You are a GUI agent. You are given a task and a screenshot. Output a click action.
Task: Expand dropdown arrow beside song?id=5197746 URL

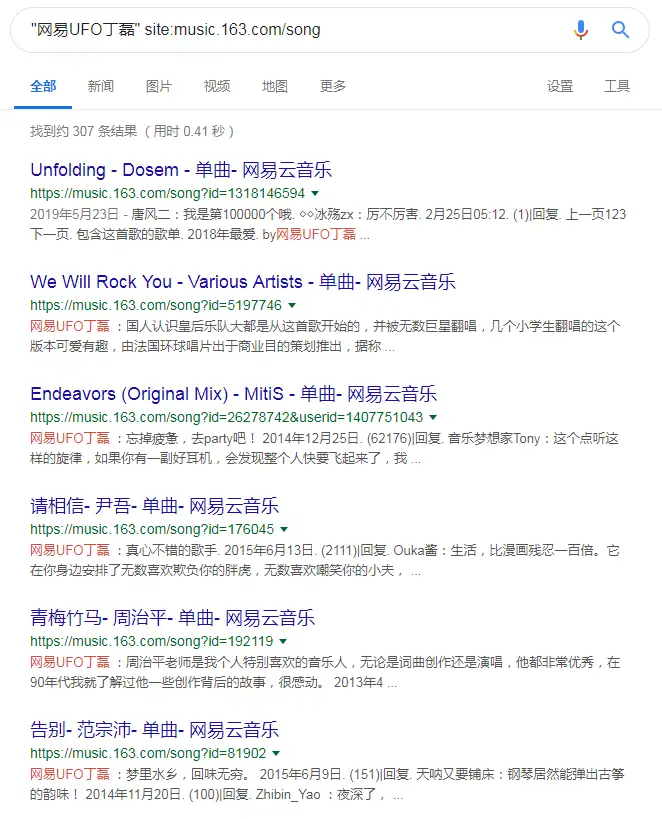click(x=292, y=306)
